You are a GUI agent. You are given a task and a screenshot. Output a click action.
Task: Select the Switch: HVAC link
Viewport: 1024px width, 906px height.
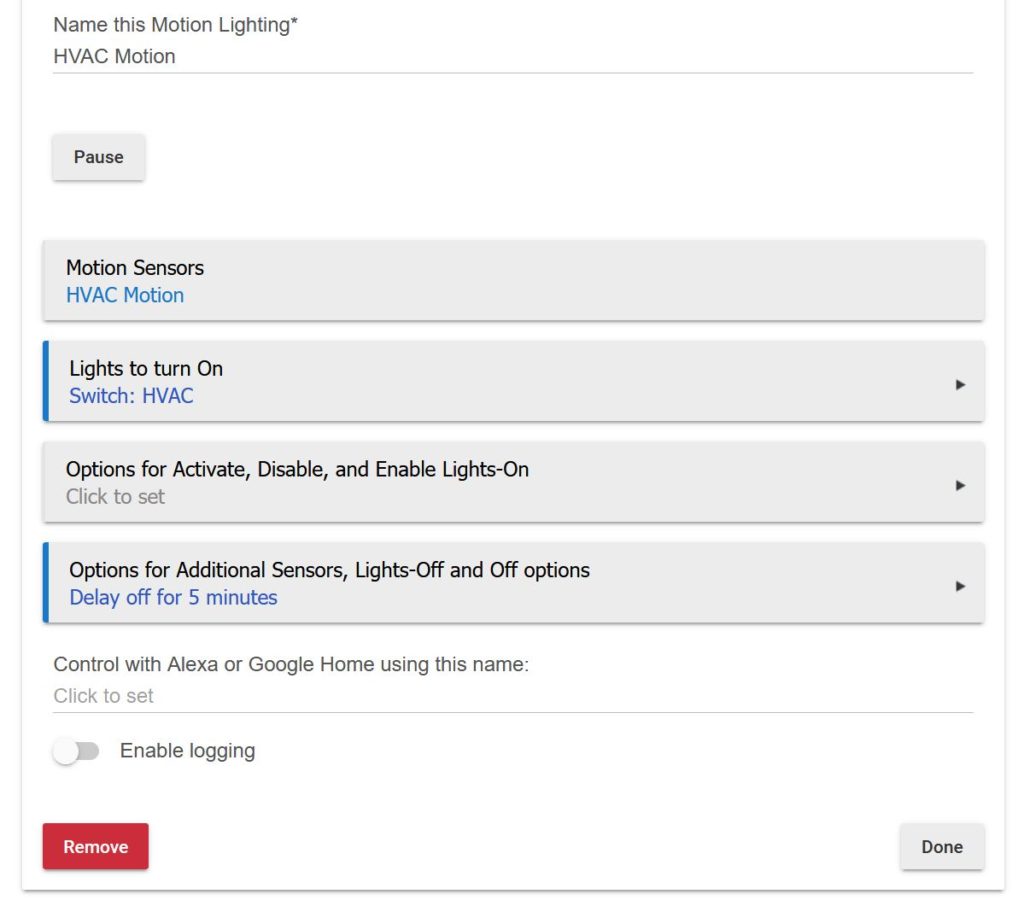131,396
